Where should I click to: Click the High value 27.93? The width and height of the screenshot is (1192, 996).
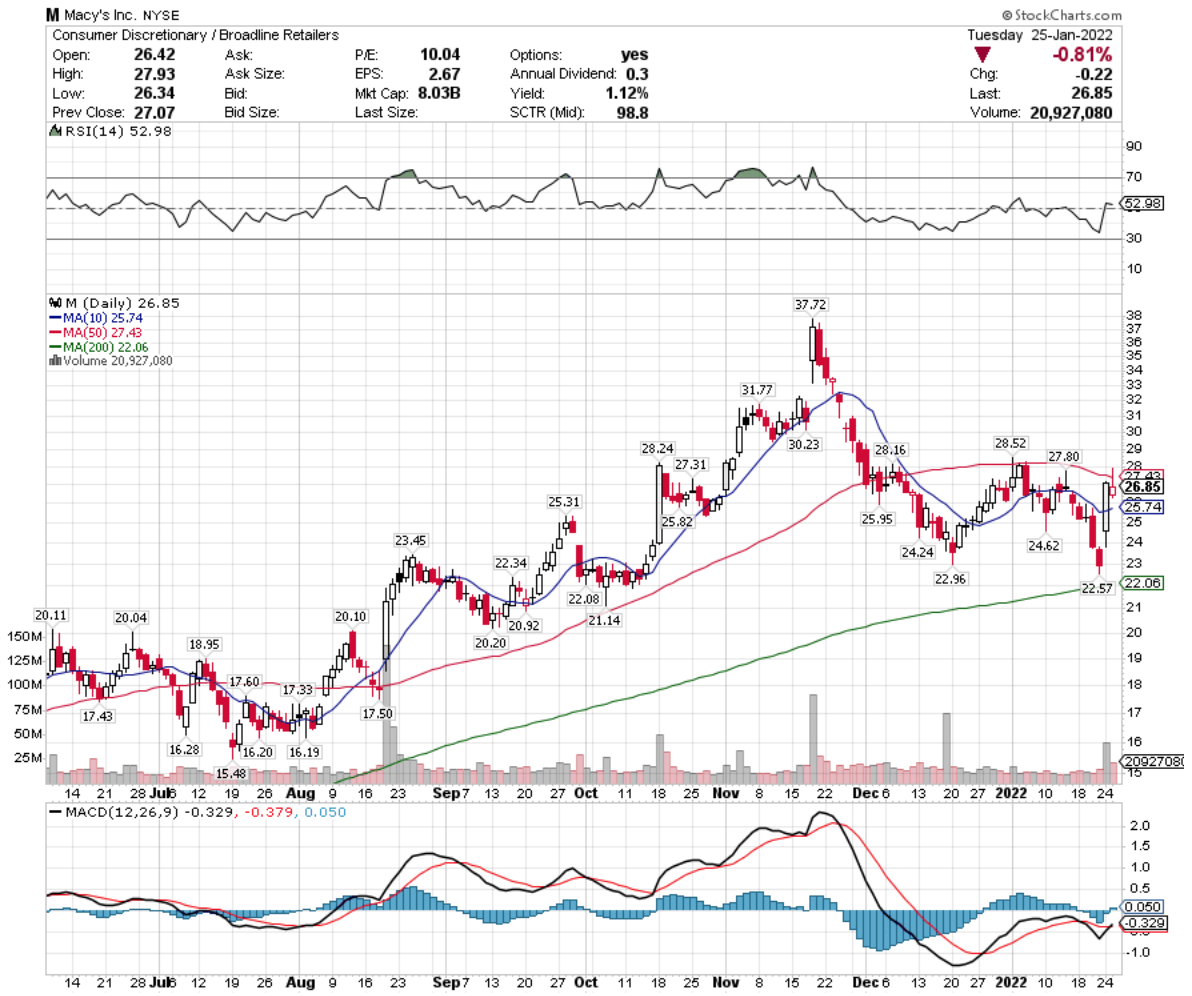coord(154,74)
